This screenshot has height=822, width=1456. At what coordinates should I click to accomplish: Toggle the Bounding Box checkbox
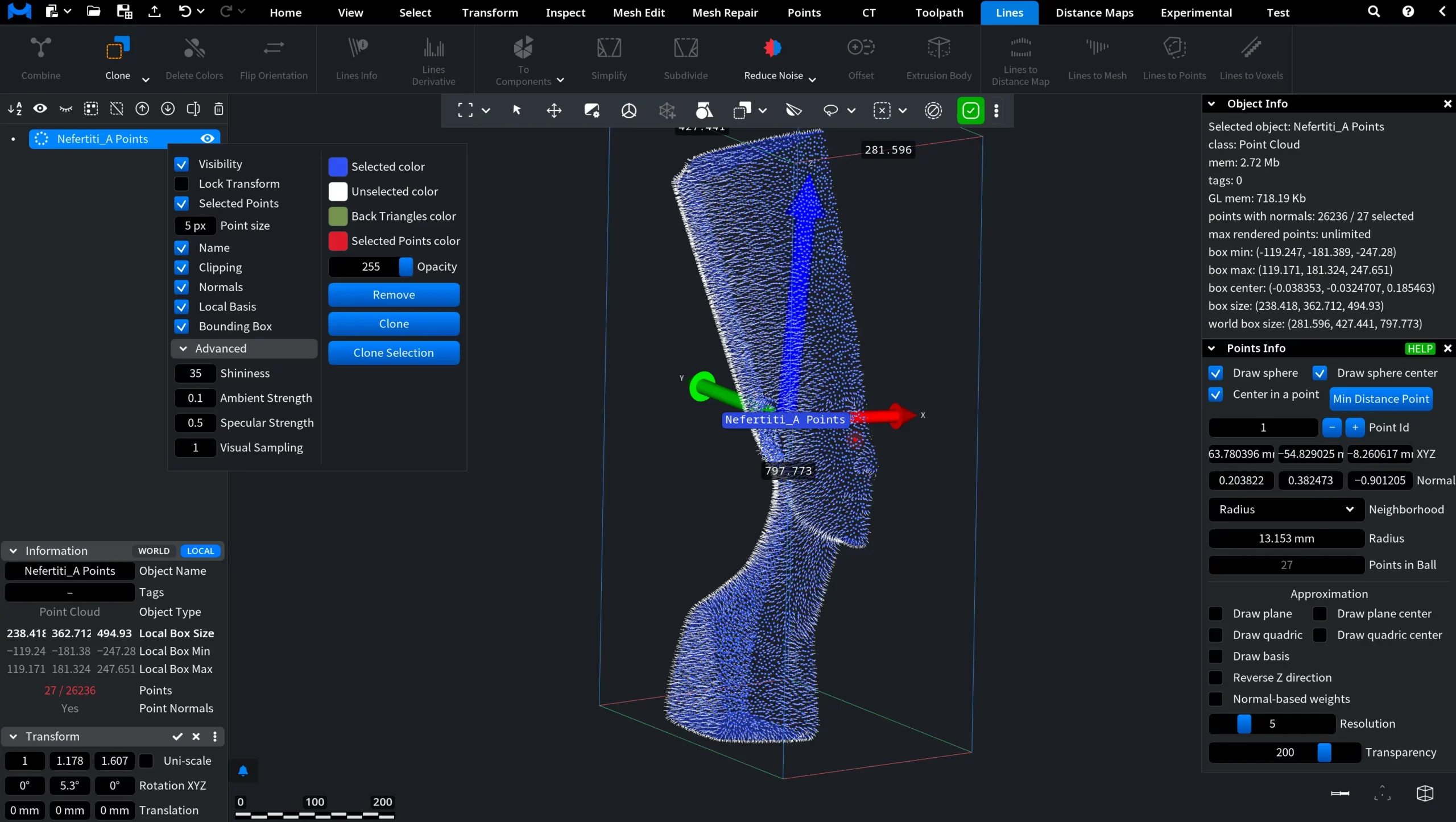coord(181,326)
